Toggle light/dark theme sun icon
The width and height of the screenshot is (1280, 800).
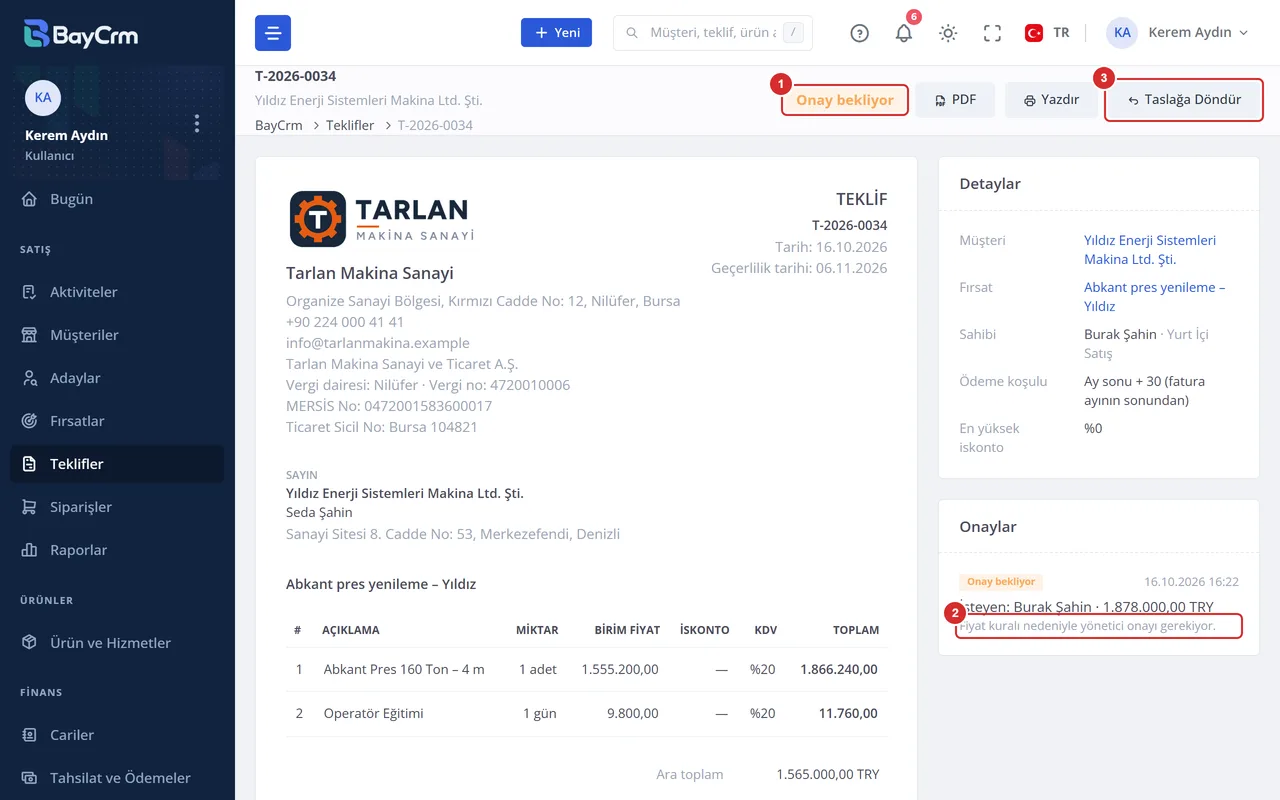(948, 33)
